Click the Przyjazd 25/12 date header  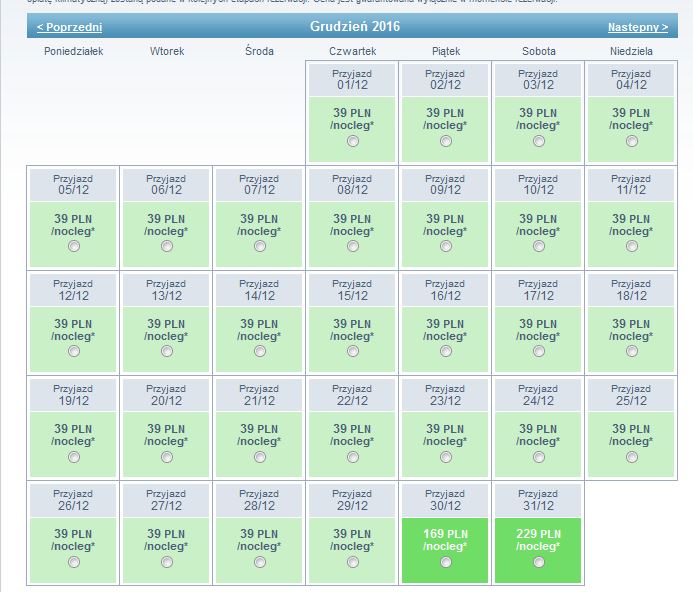[x=631, y=395]
